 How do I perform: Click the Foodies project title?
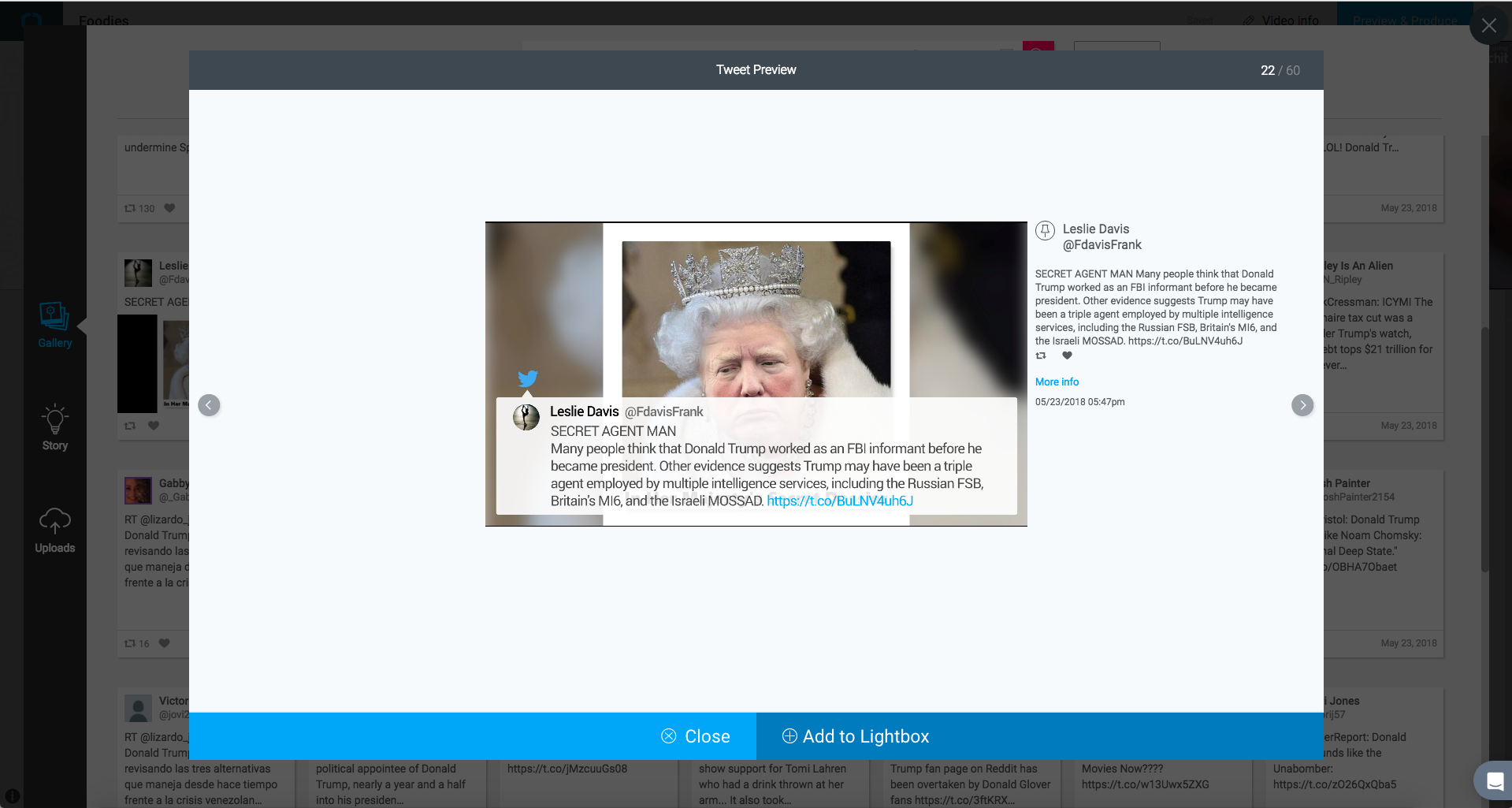click(104, 20)
